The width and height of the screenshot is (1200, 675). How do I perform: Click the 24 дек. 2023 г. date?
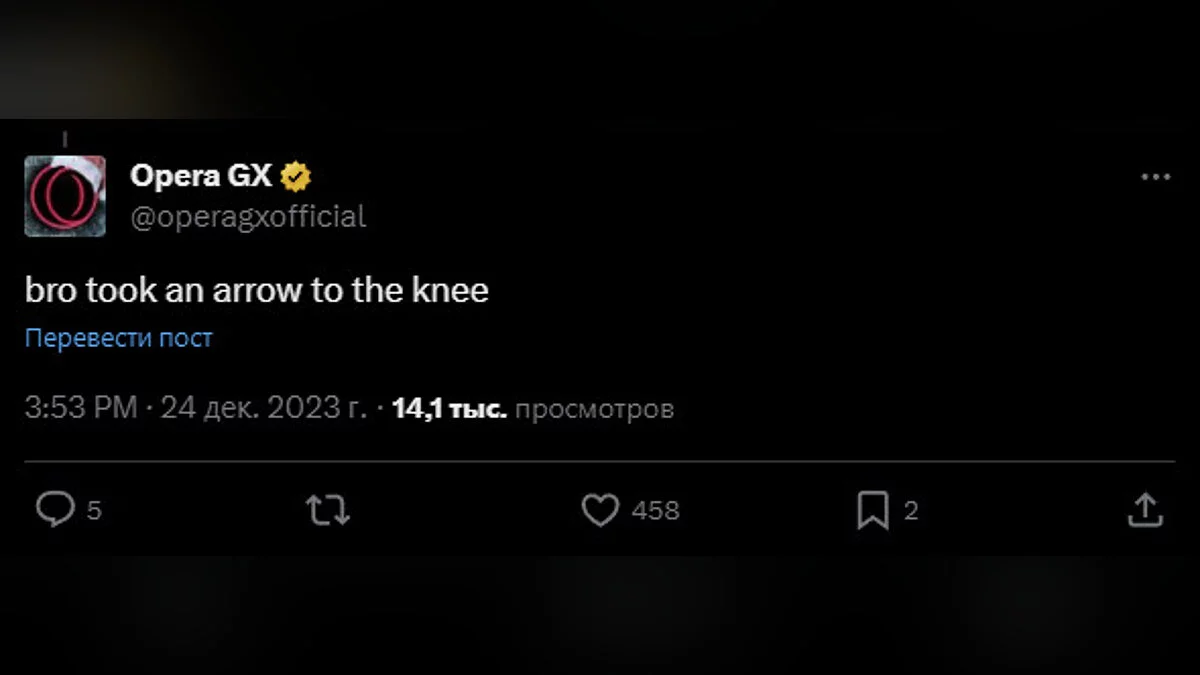264,408
